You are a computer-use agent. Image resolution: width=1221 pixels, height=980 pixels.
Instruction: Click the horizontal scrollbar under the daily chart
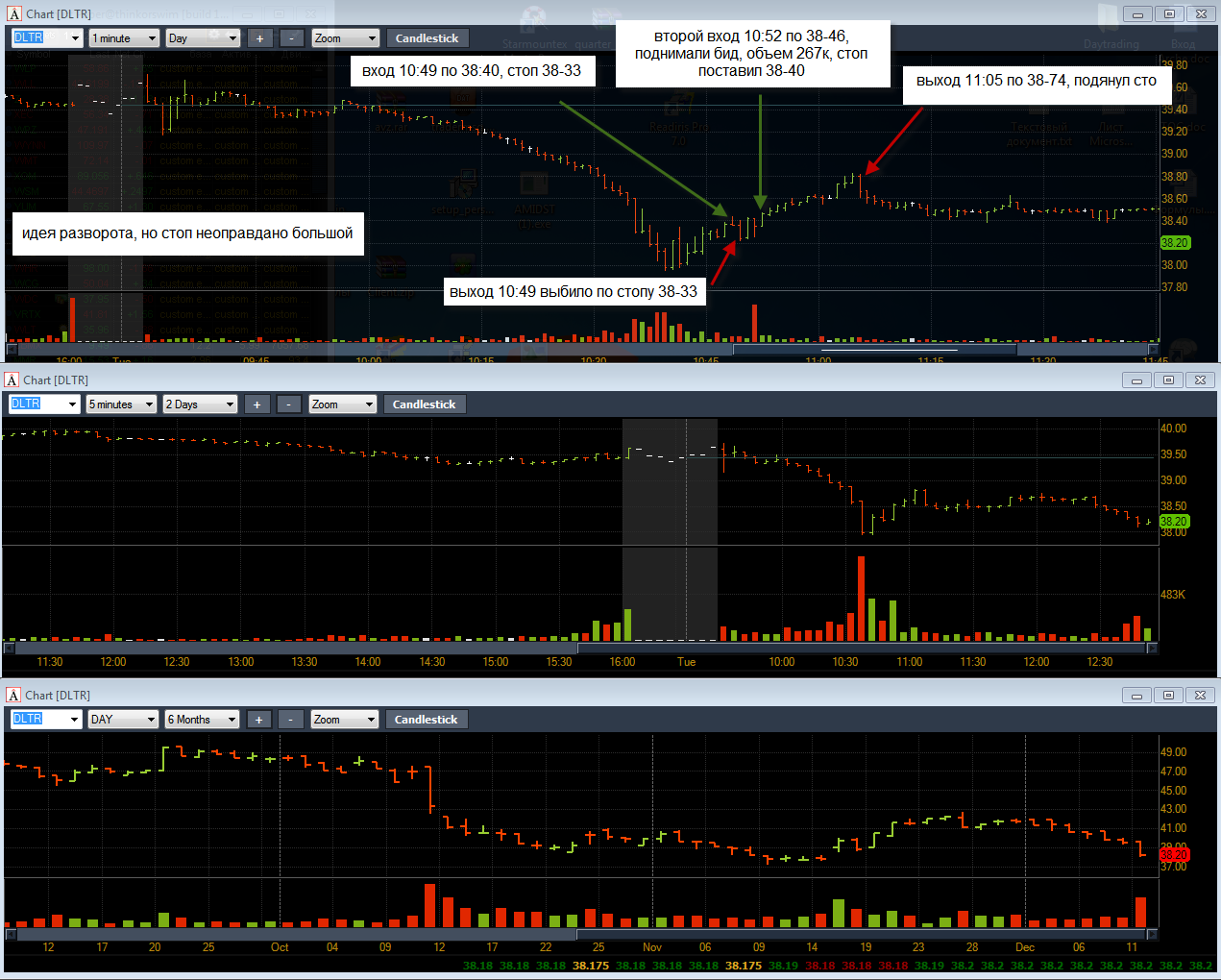[581, 934]
